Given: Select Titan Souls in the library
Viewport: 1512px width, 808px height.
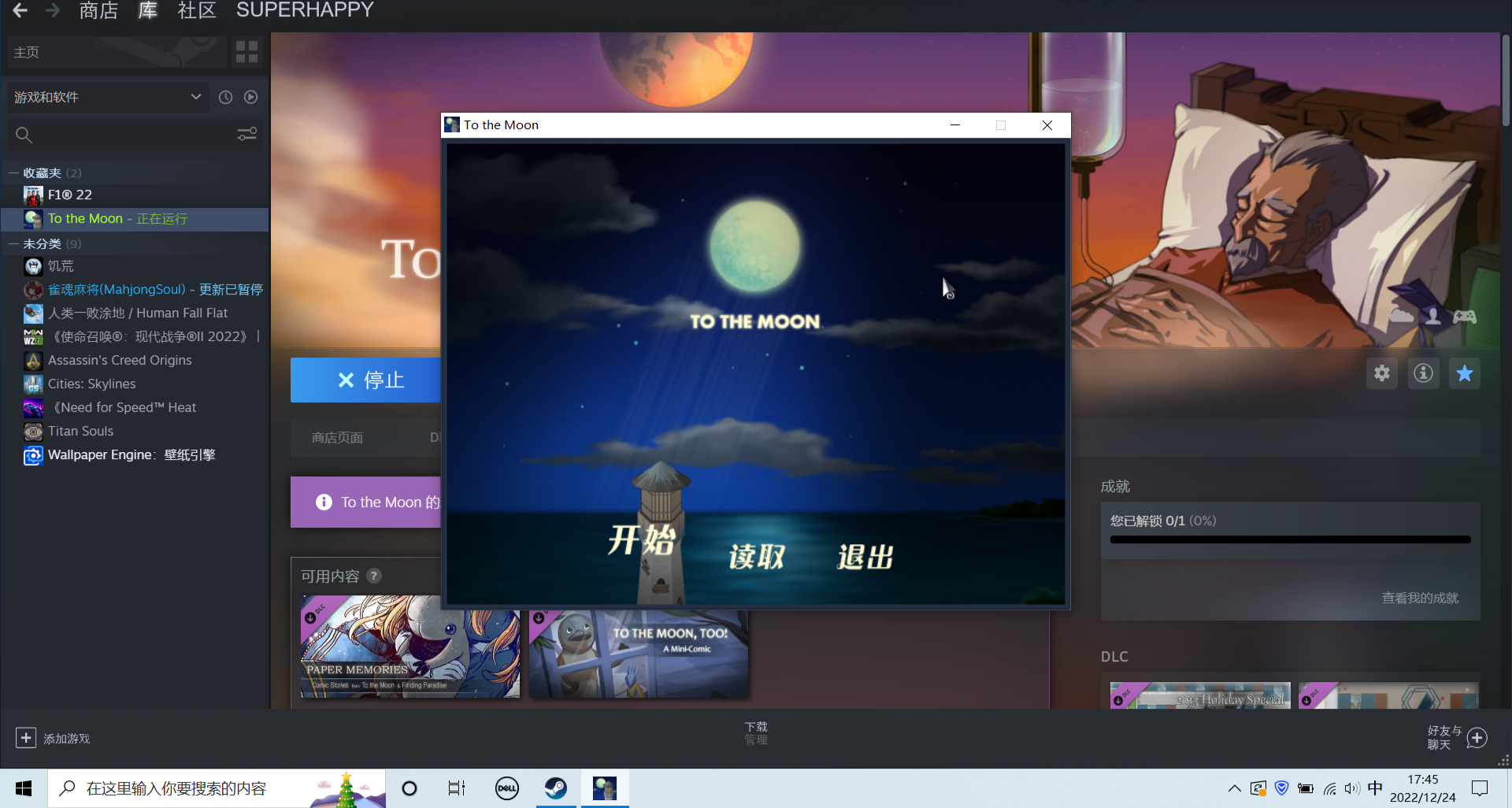Looking at the screenshot, I should (135, 432).
